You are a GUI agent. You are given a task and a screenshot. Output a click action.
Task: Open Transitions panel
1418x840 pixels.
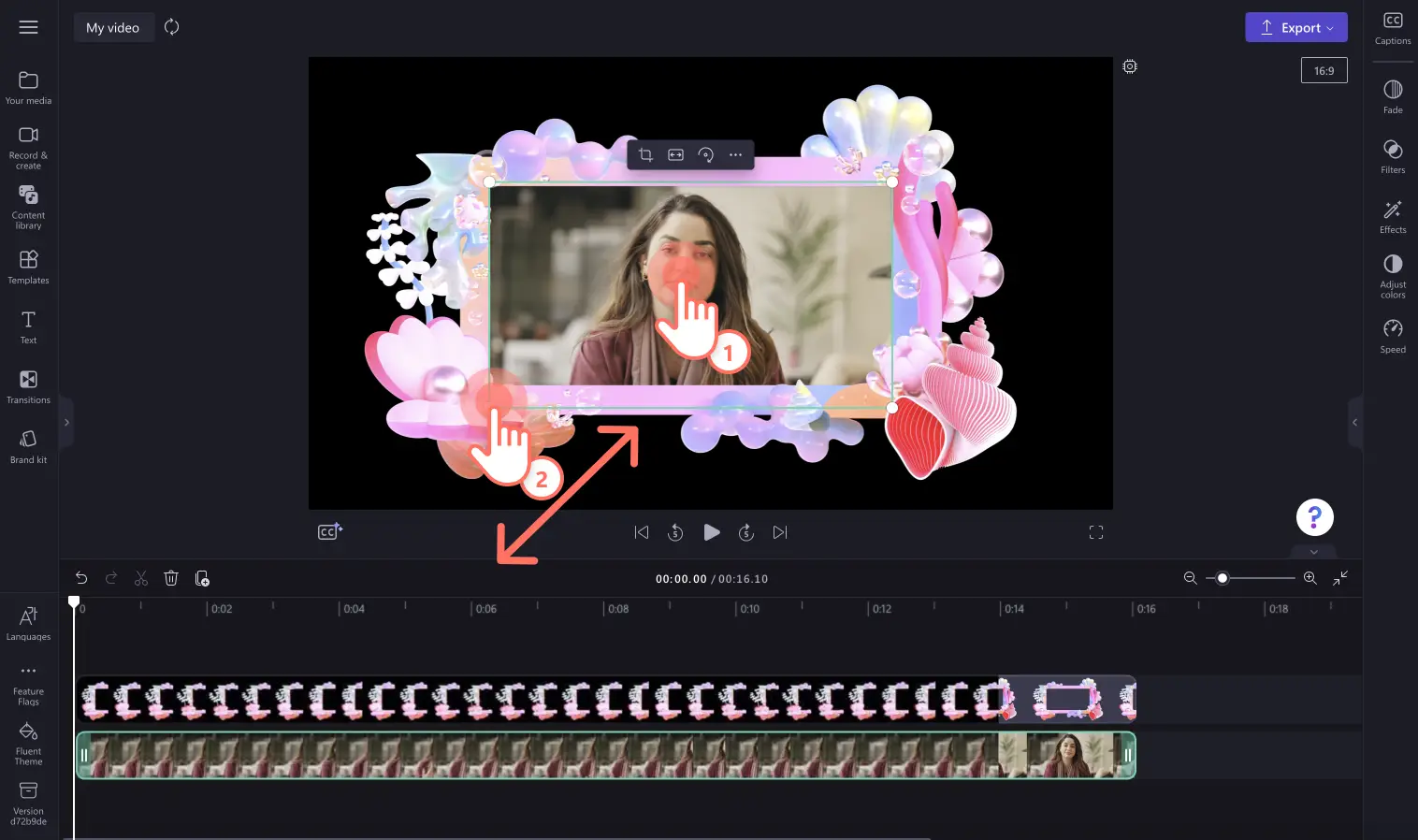(x=28, y=387)
